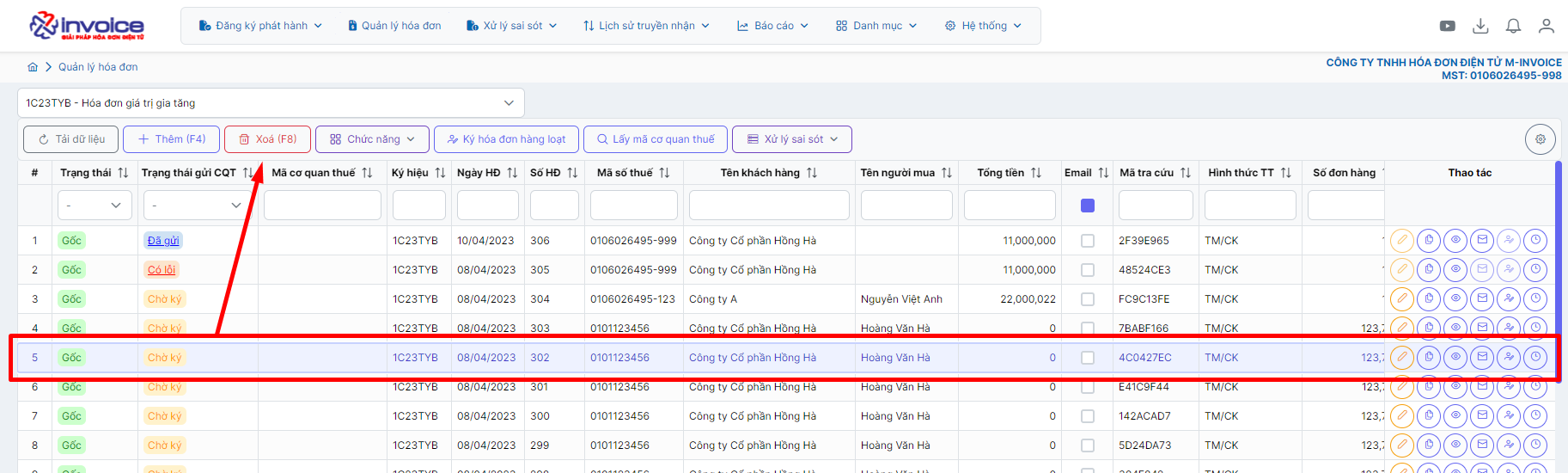This screenshot has height=473, width=1568.
Task: View invoice 306 with the eye icon
Action: click(x=1455, y=241)
